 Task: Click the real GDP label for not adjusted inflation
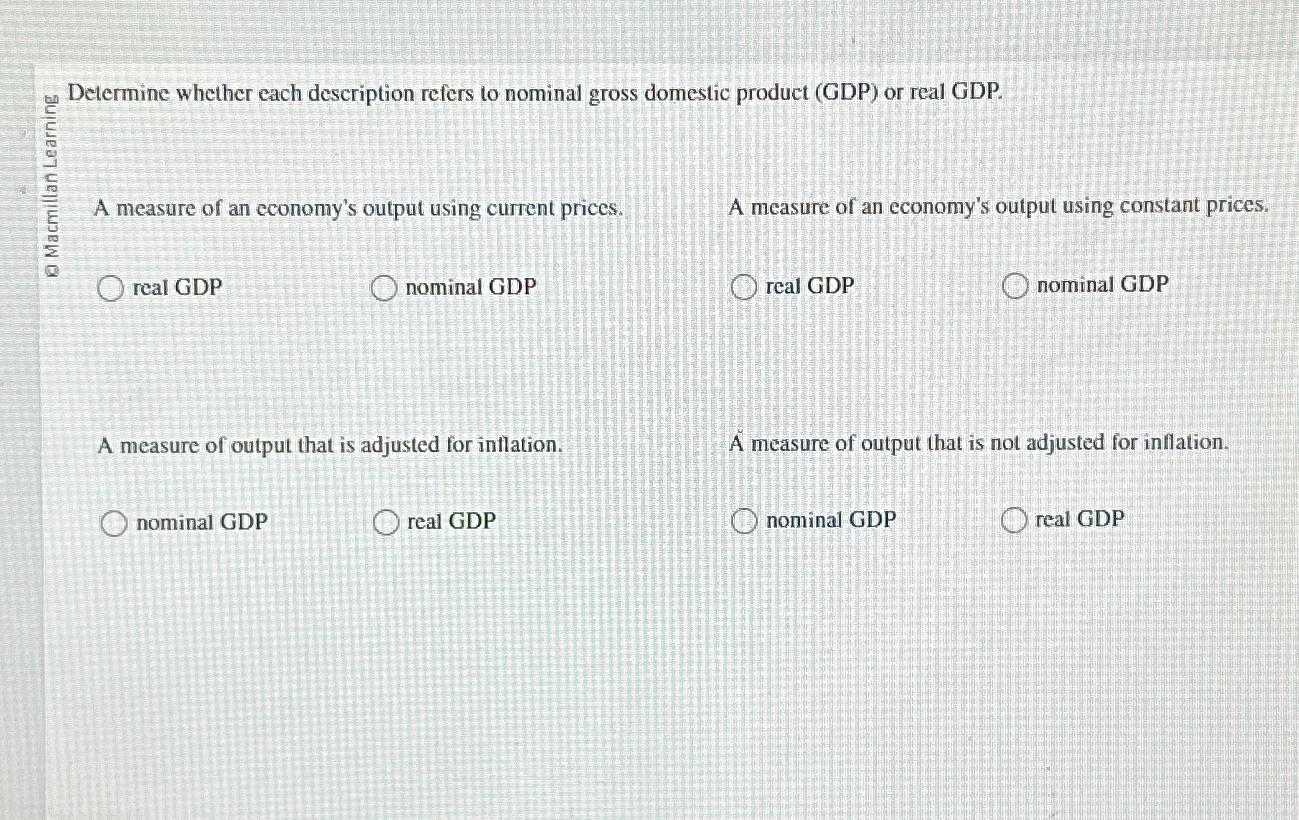pyautogui.click(x=1080, y=519)
